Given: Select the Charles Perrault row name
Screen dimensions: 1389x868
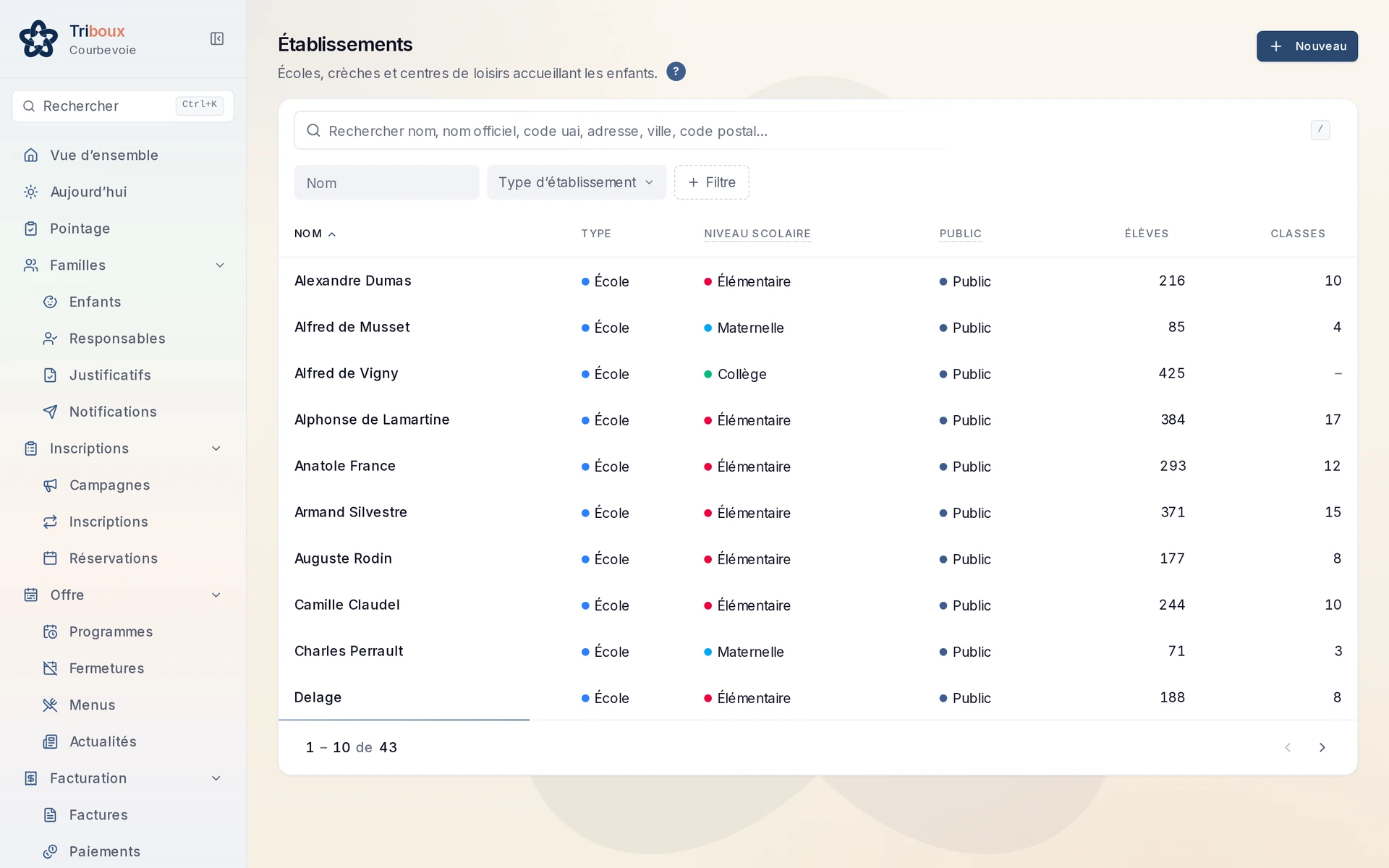Looking at the screenshot, I should click(x=349, y=651).
